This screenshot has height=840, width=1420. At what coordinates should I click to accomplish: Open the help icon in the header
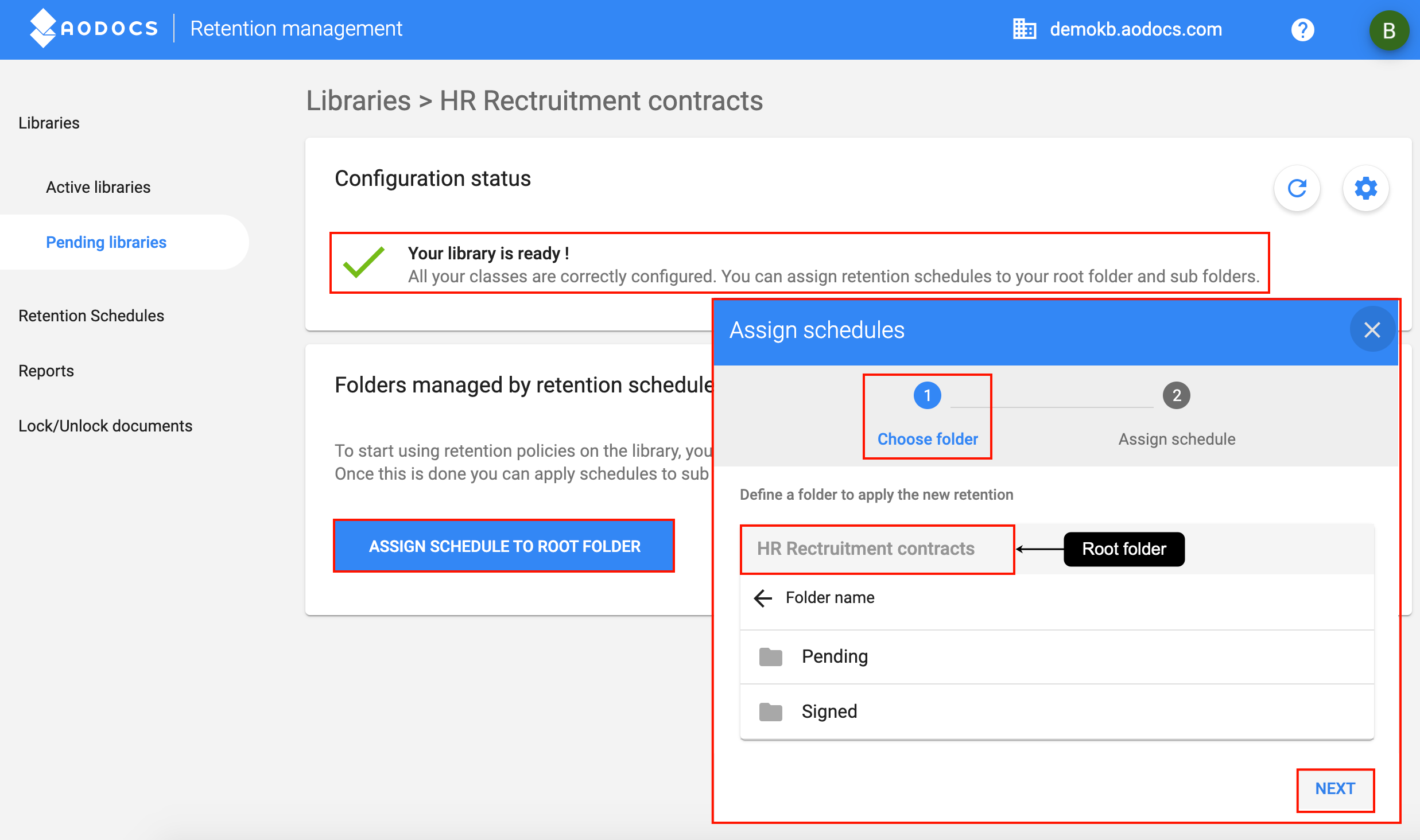(x=1302, y=29)
